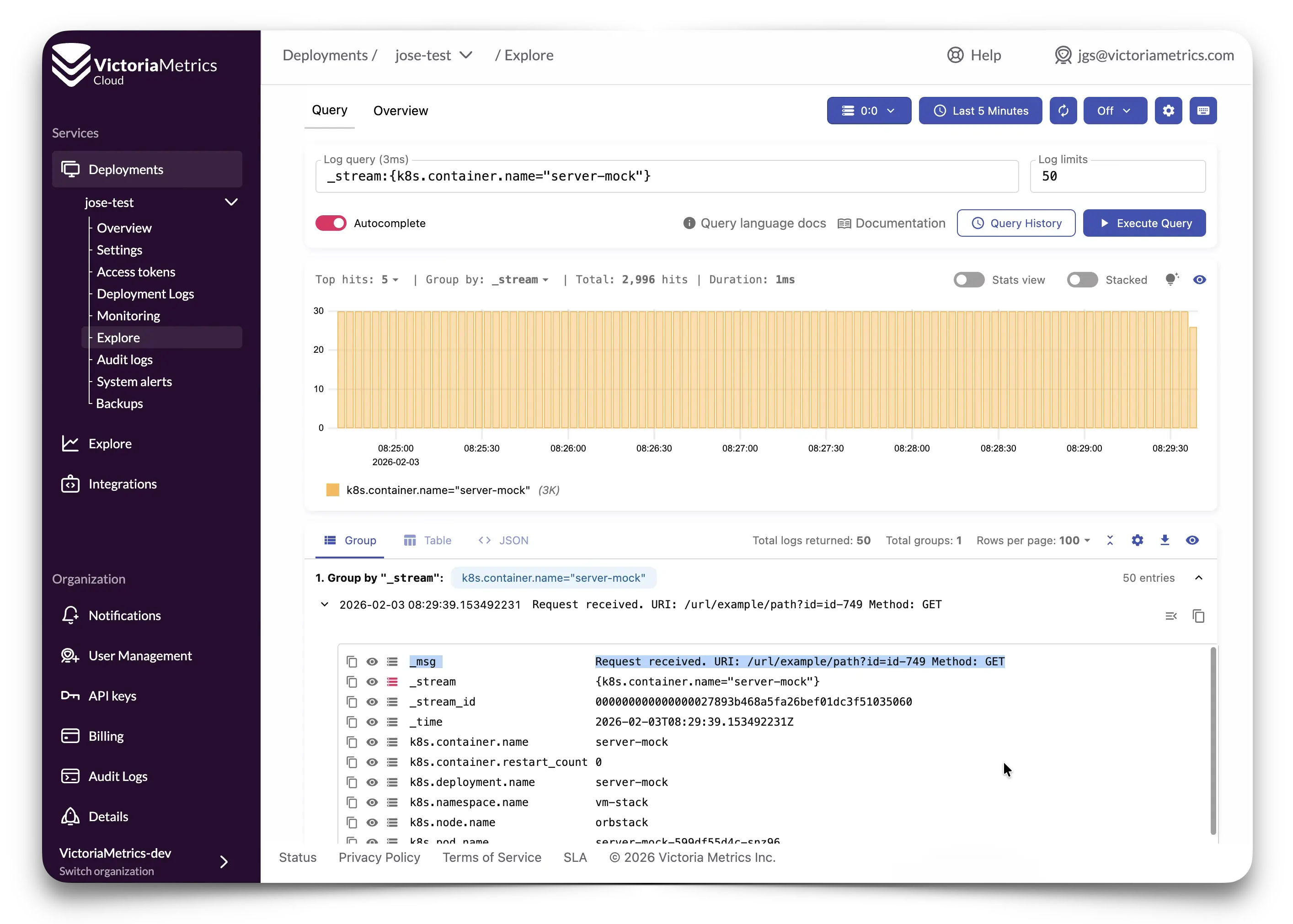Open Integrations in the sidebar
The image size is (1293, 924).
tap(123, 484)
